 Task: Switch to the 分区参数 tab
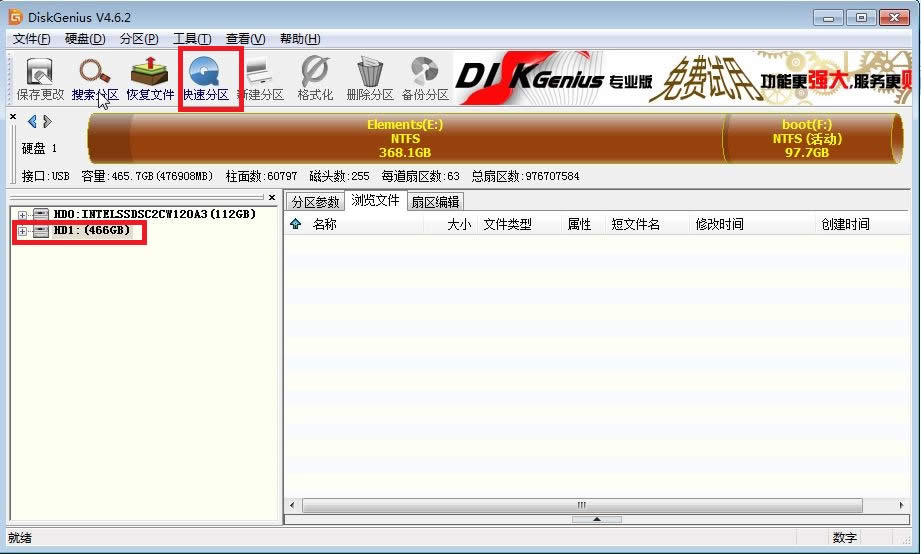[315, 202]
